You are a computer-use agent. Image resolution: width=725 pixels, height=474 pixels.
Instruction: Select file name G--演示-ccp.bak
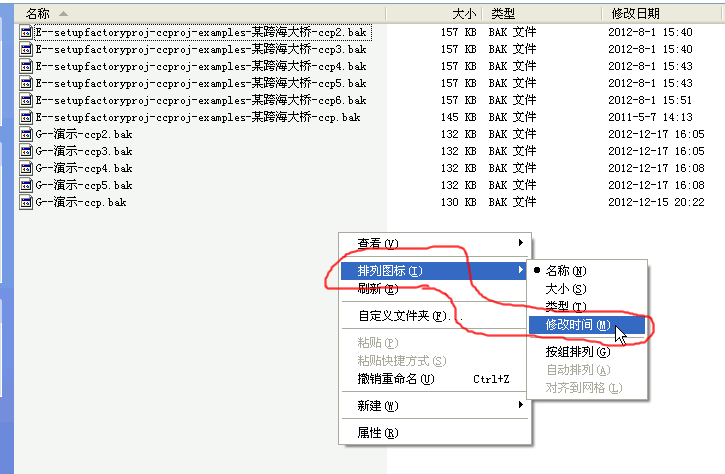[x=81, y=202]
